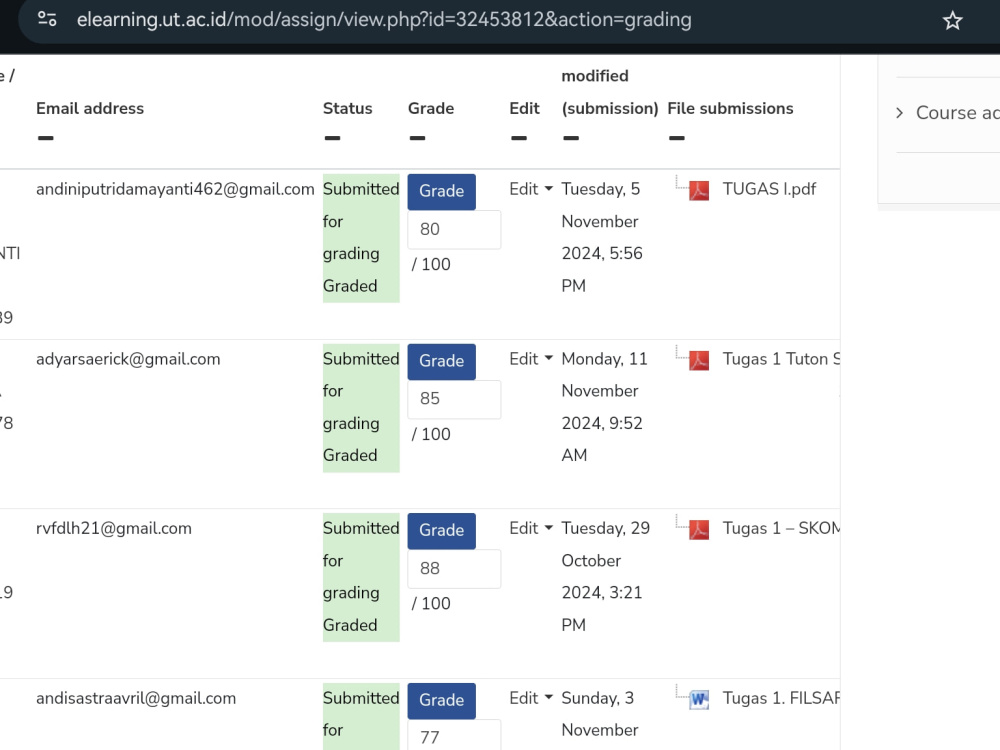Image resolution: width=1000 pixels, height=750 pixels.
Task: Sort by File submissions column header
Action: [730, 108]
